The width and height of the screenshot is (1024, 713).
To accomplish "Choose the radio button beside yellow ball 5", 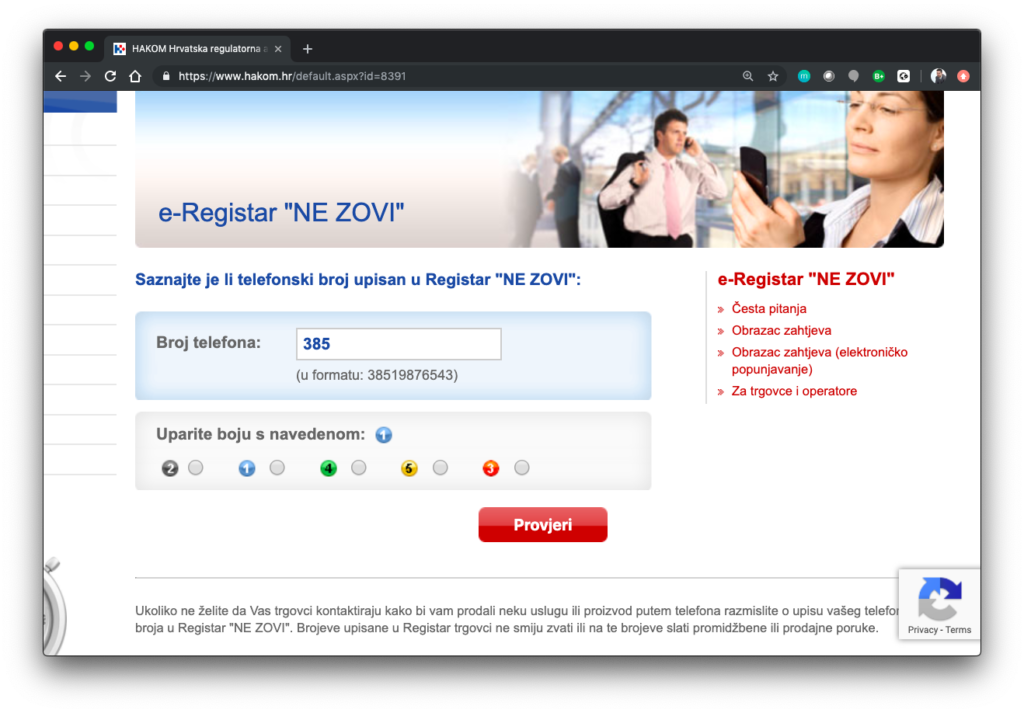I will pos(440,468).
